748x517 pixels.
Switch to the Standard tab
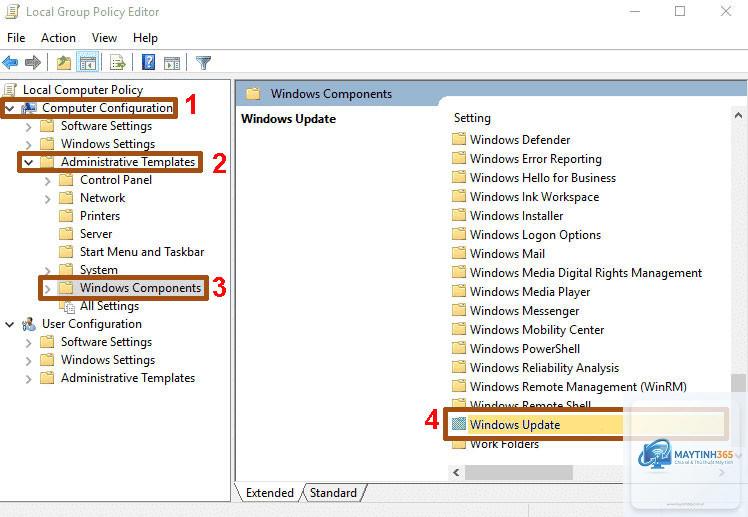coord(333,493)
